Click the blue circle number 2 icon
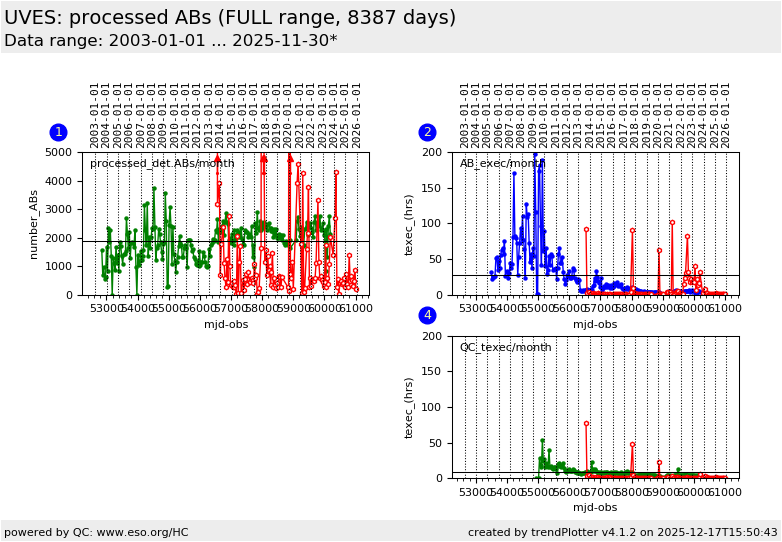This screenshot has height=542, width=782. pos(427,132)
